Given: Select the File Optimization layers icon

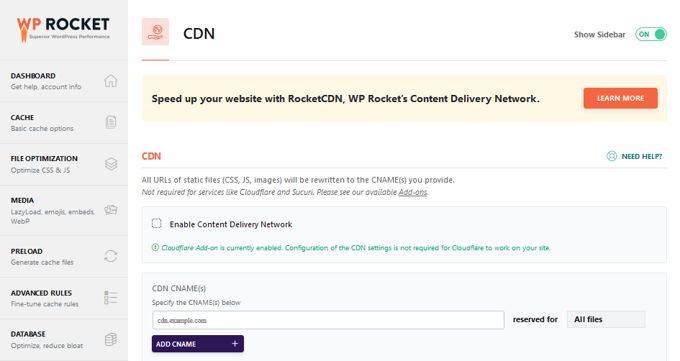Looking at the screenshot, I should tap(111, 164).
